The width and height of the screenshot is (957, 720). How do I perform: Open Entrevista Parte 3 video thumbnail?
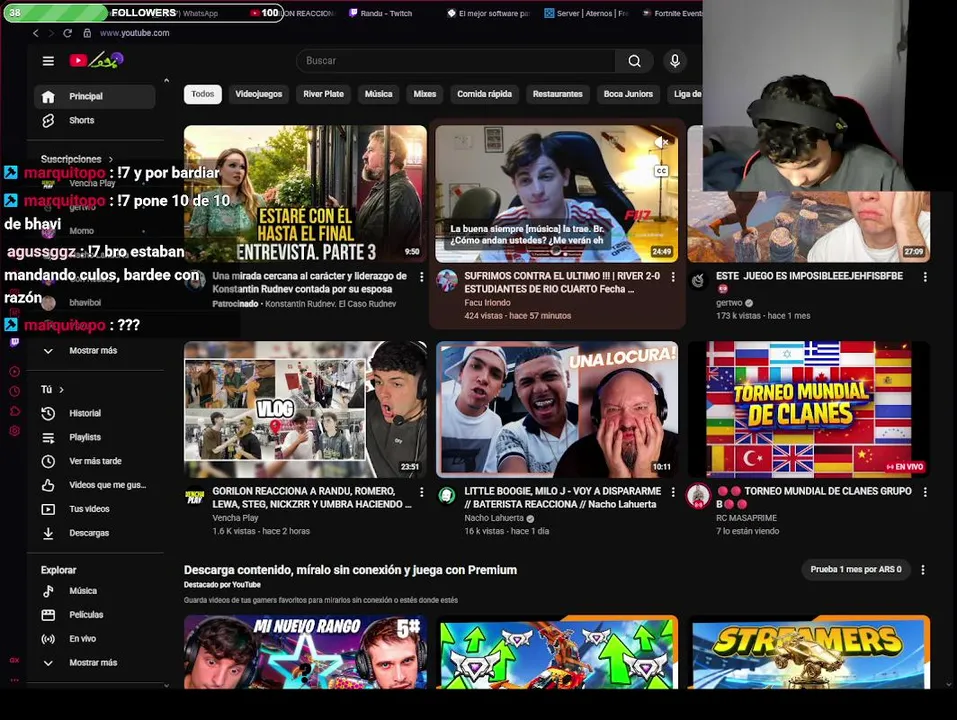[x=305, y=194]
